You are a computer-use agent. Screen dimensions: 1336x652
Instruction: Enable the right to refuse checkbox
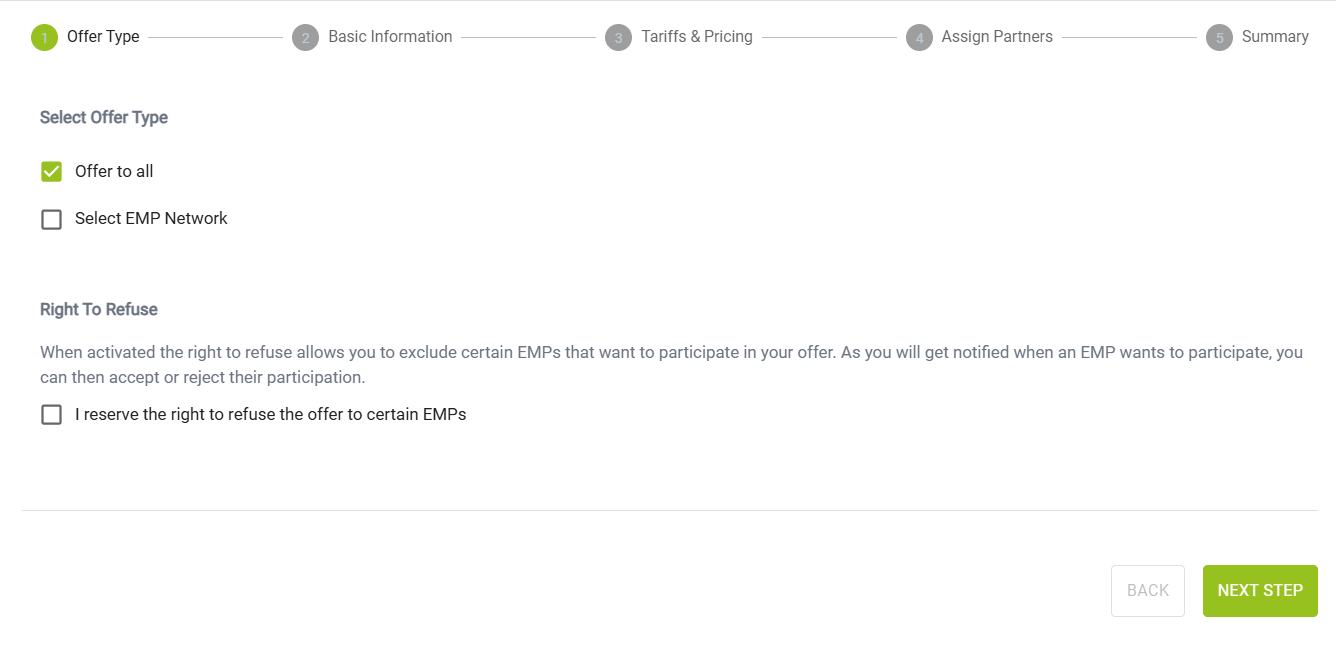(x=51, y=414)
